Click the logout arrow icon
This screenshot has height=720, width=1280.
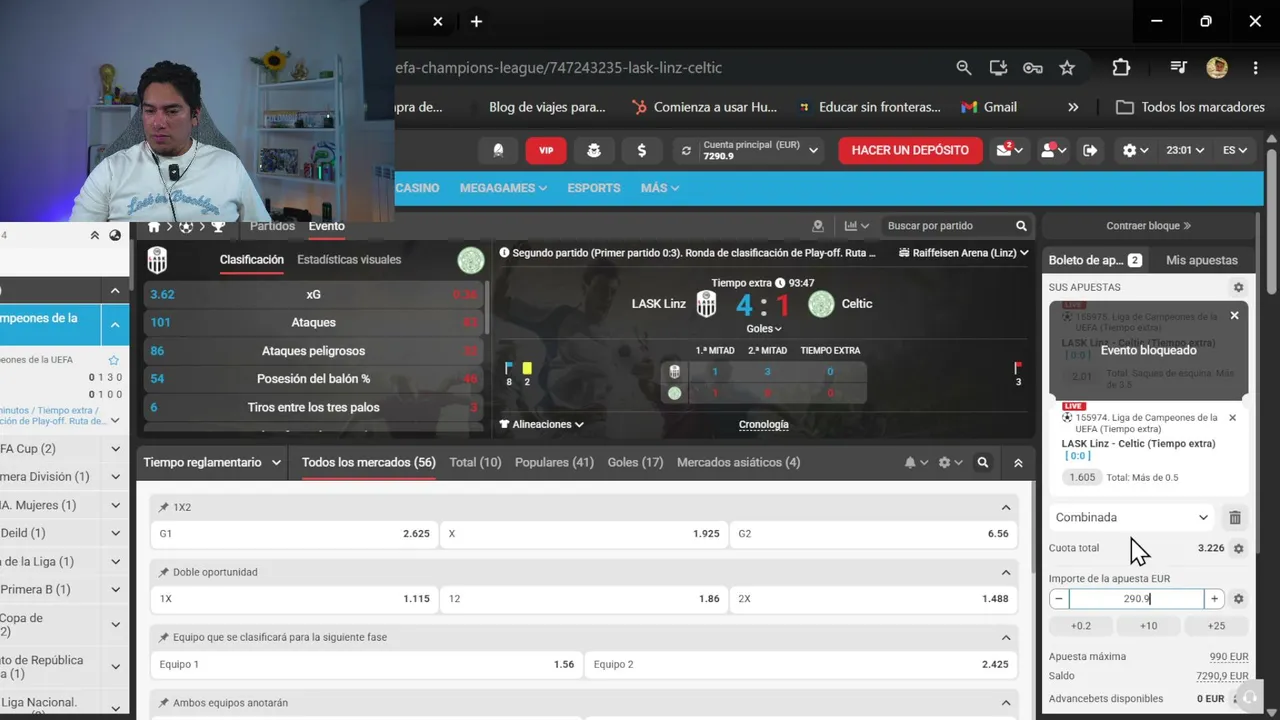coord(1090,150)
